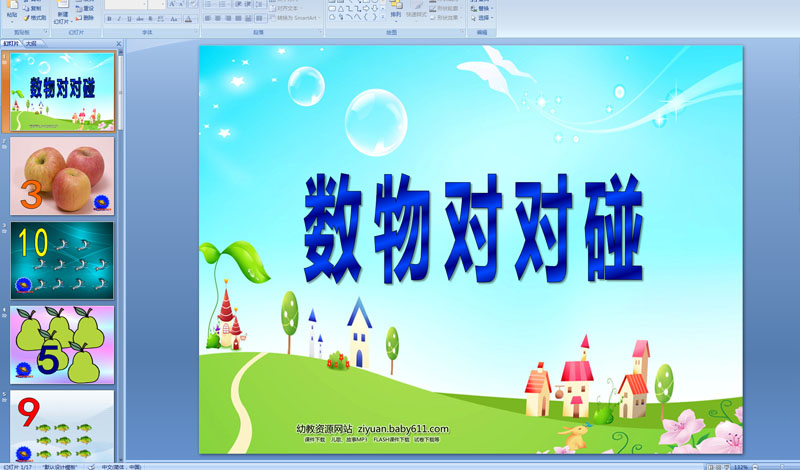Click the Italic formatting icon

click(x=118, y=19)
